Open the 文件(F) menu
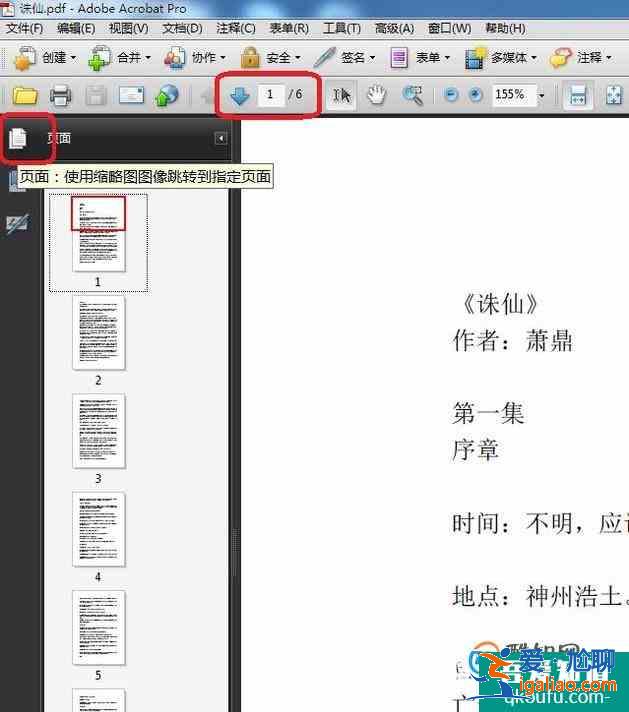Screen dimensions: 629x712 point(24,29)
